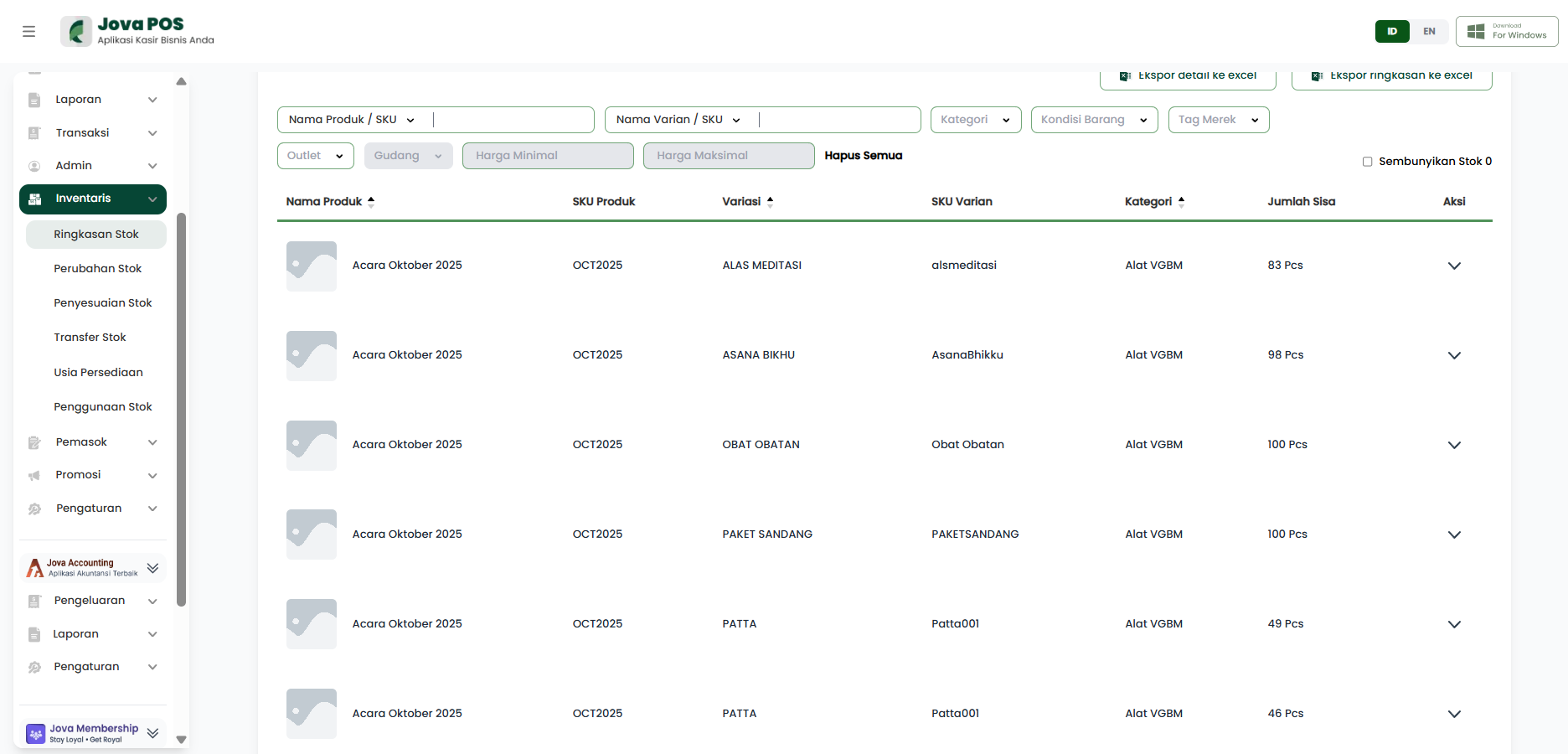
Task: Click the Pemasok sidebar icon
Action: 34,442
